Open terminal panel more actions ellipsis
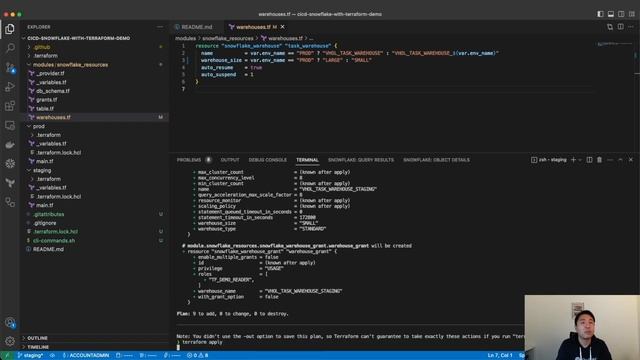This screenshot has height=360, width=640. [x=610, y=160]
